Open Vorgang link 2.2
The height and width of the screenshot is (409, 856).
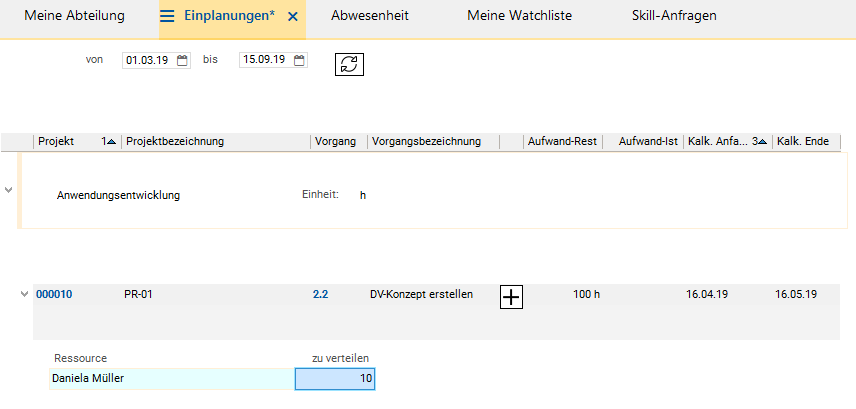tap(320, 295)
